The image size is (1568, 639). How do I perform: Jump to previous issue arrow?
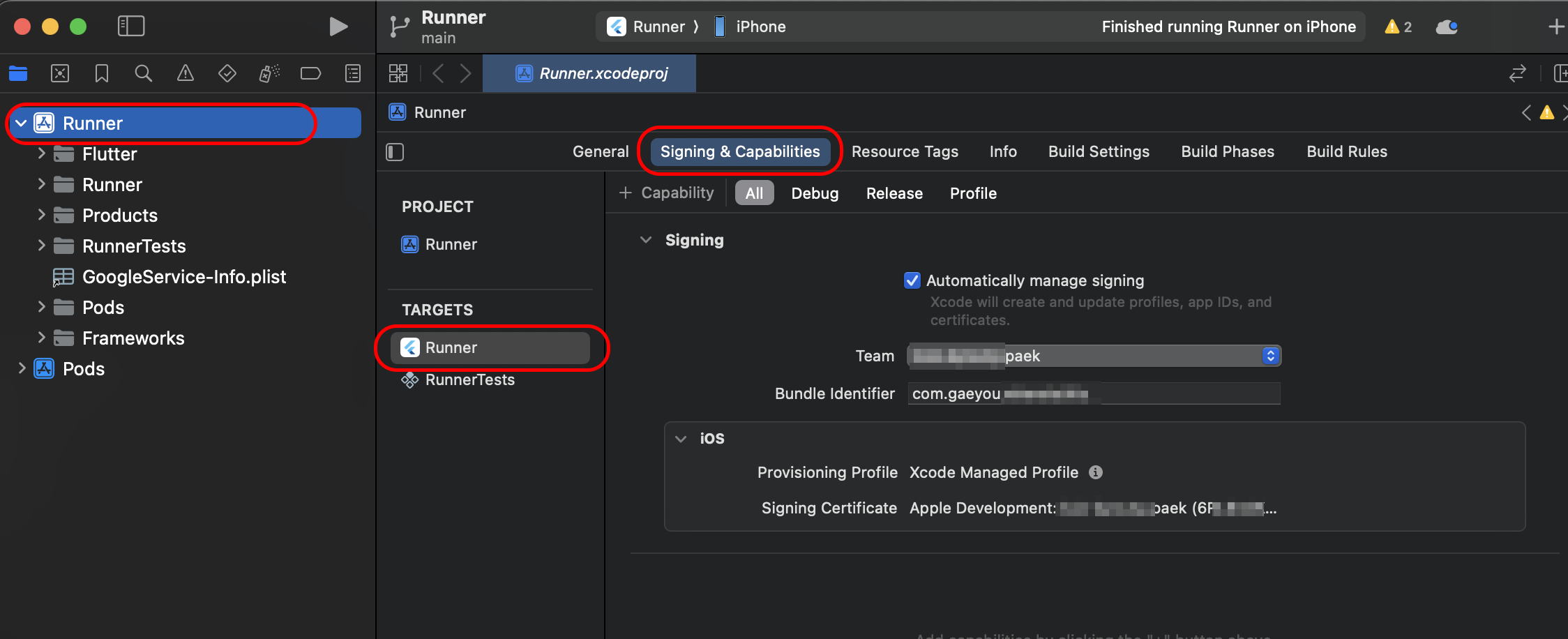(1527, 112)
